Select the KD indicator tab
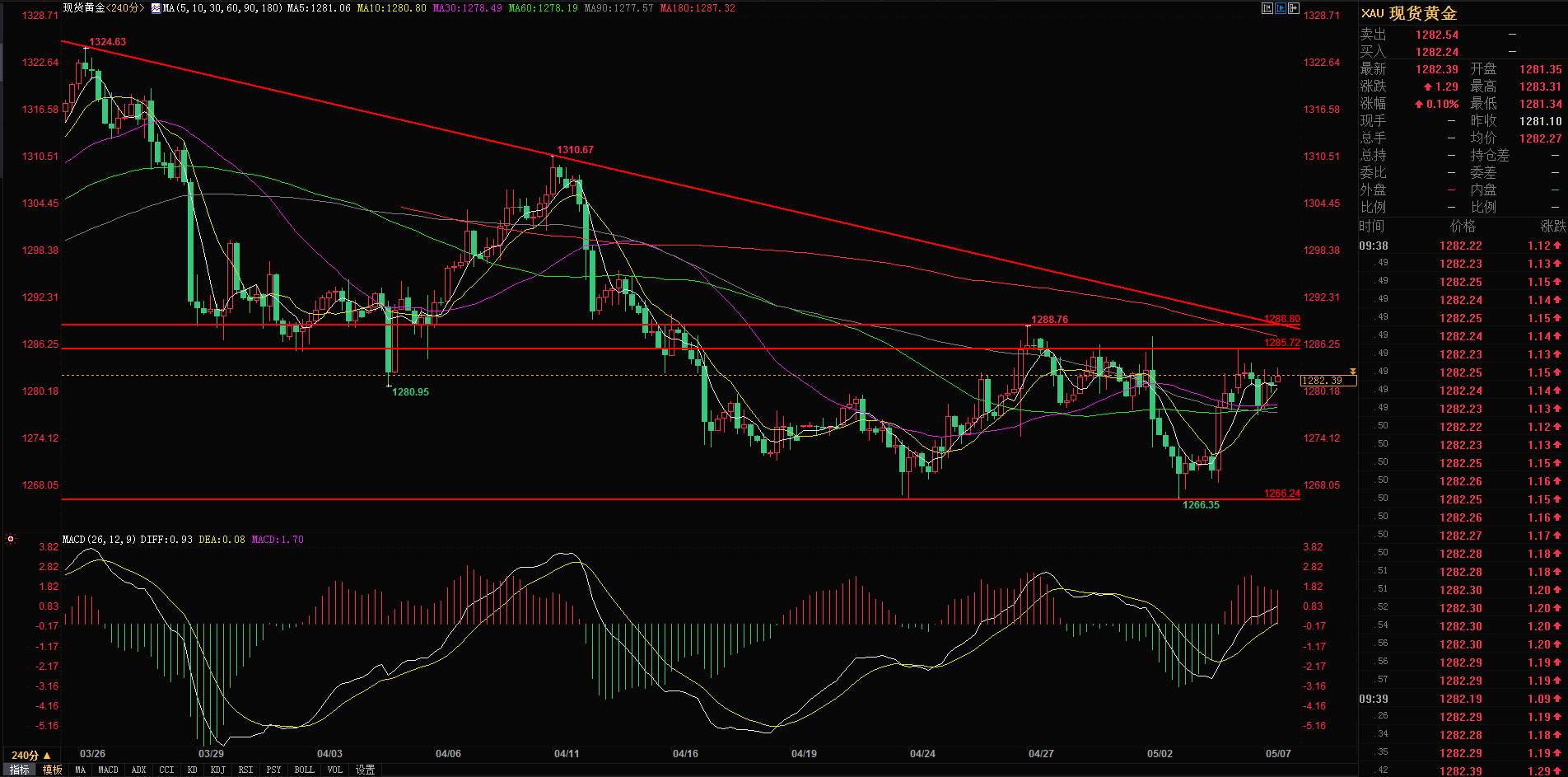The width and height of the screenshot is (1568, 777). (192, 770)
